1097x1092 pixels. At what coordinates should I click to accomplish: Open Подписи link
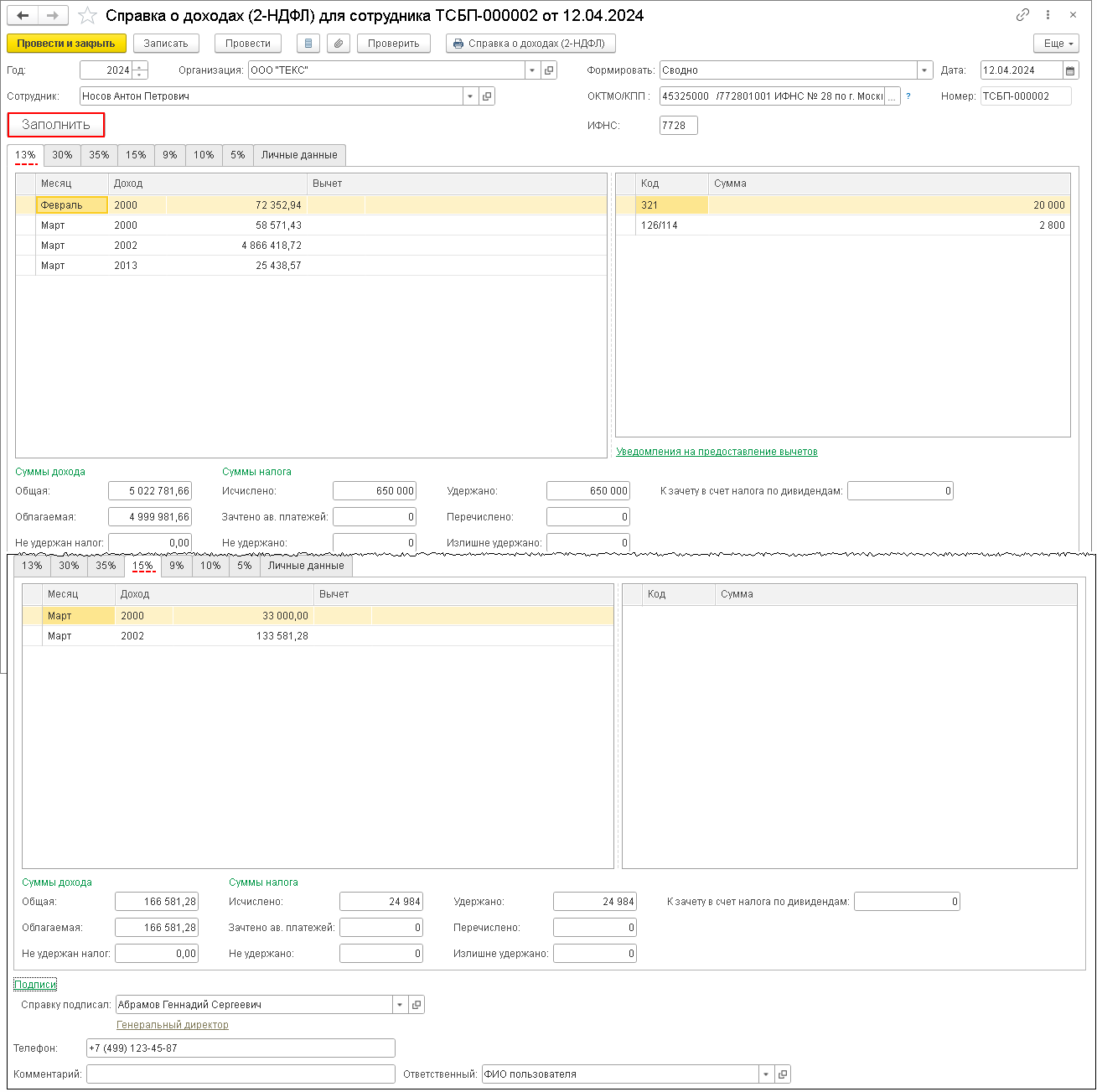(35, 985)
